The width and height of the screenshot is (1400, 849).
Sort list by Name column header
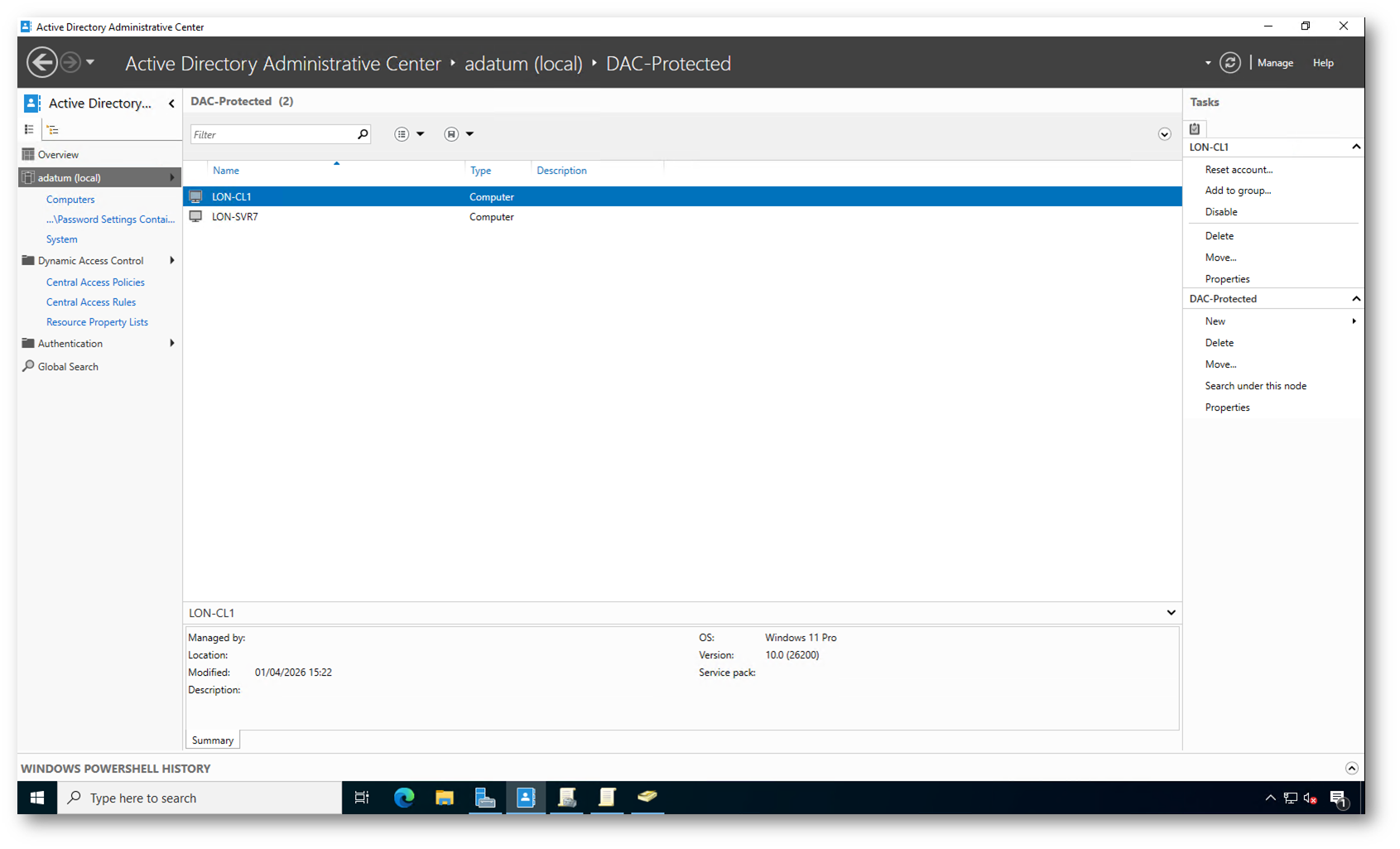(x=226, y=171)
